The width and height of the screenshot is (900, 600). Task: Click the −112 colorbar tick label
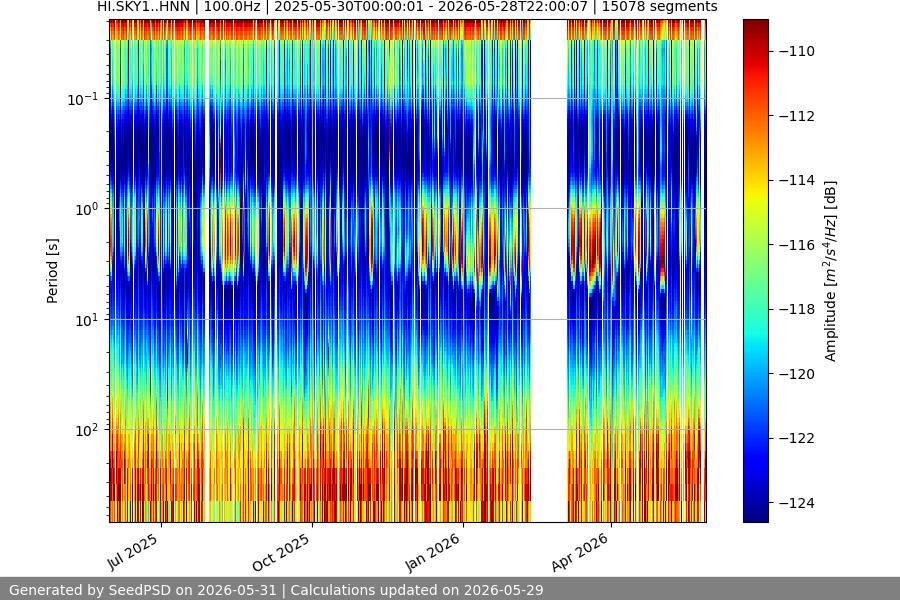pyautogui.click(x=797, y=116)
